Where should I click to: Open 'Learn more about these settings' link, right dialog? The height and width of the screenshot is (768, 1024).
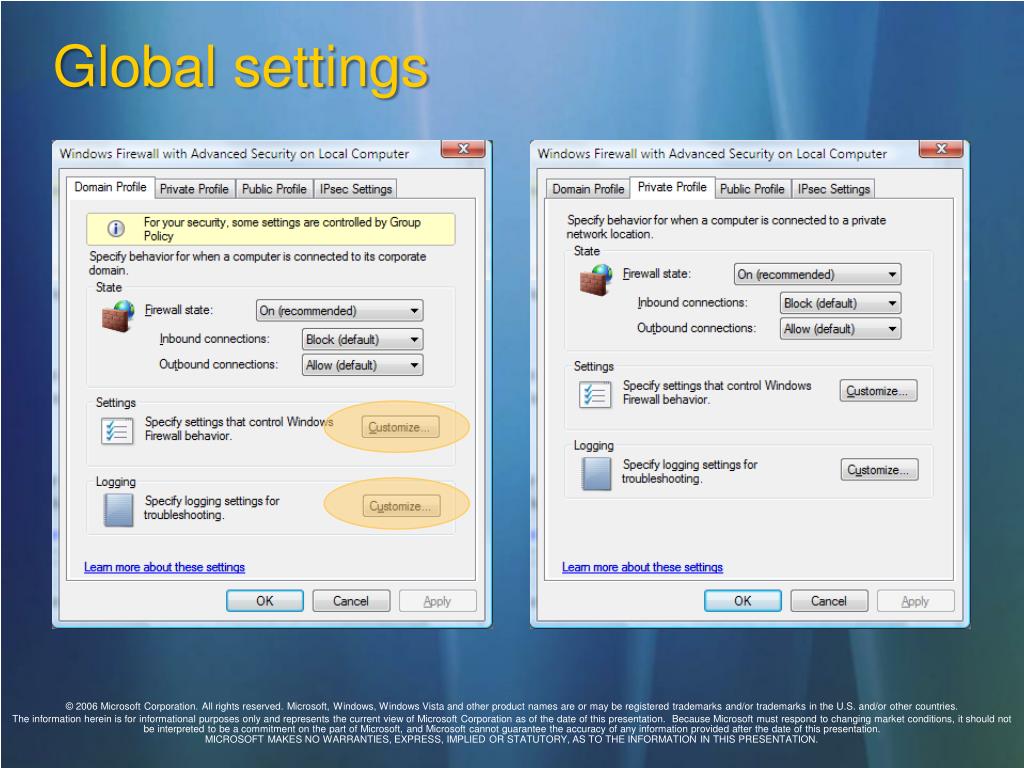click(643, 567)
